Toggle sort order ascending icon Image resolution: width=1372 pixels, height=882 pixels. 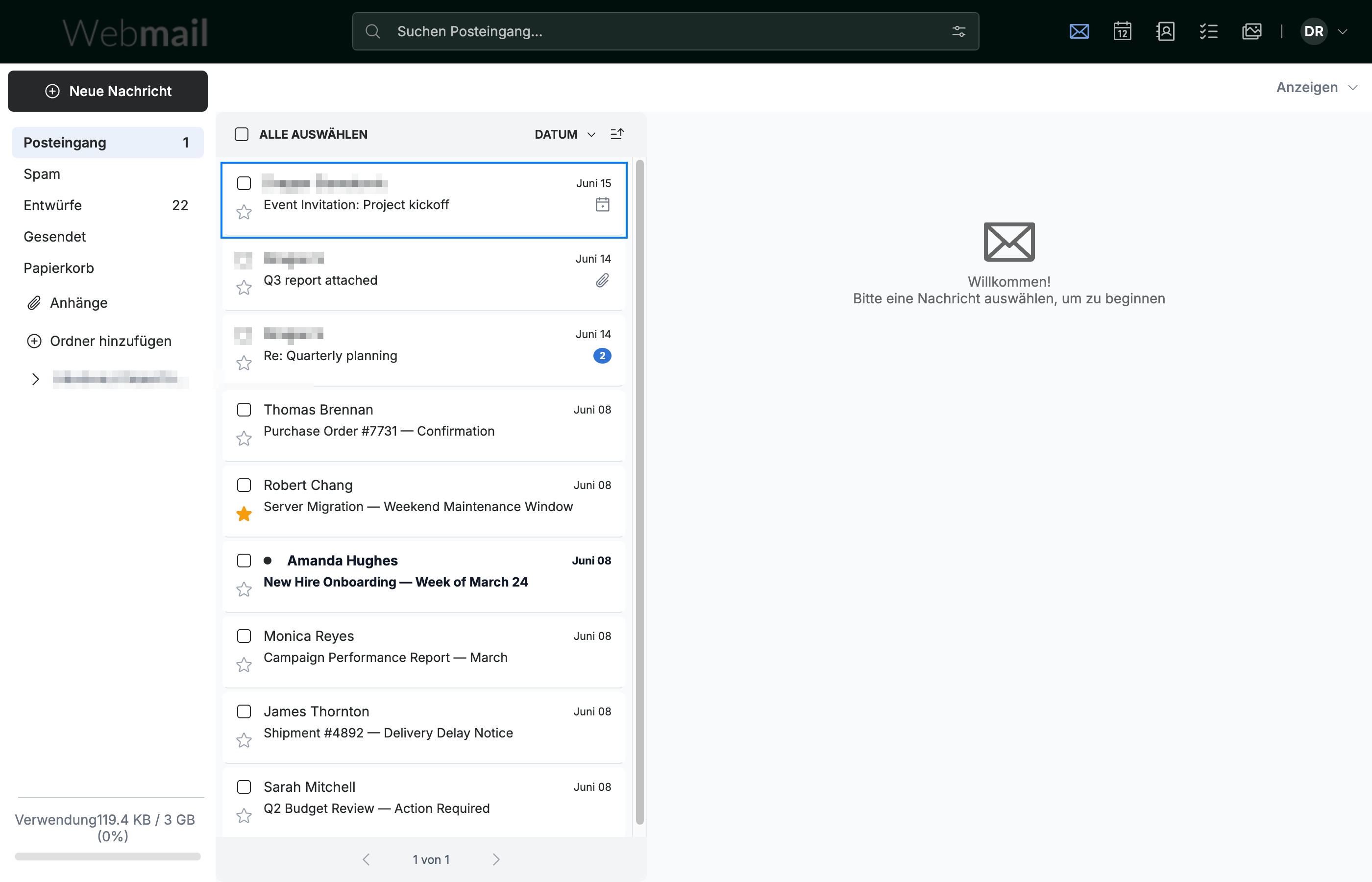click(x=617, y=134)
